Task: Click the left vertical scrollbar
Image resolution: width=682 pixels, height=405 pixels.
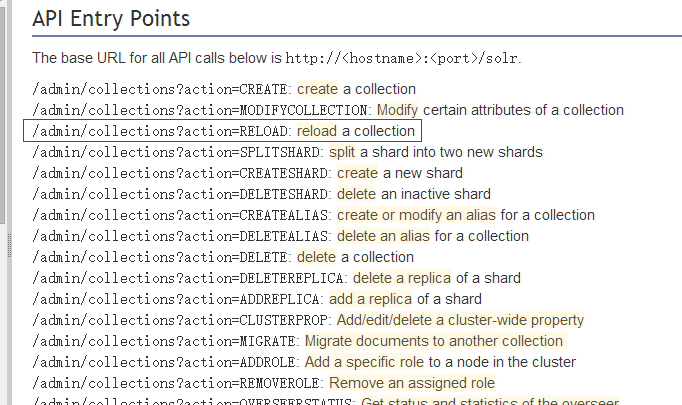Action: point(2,113)
